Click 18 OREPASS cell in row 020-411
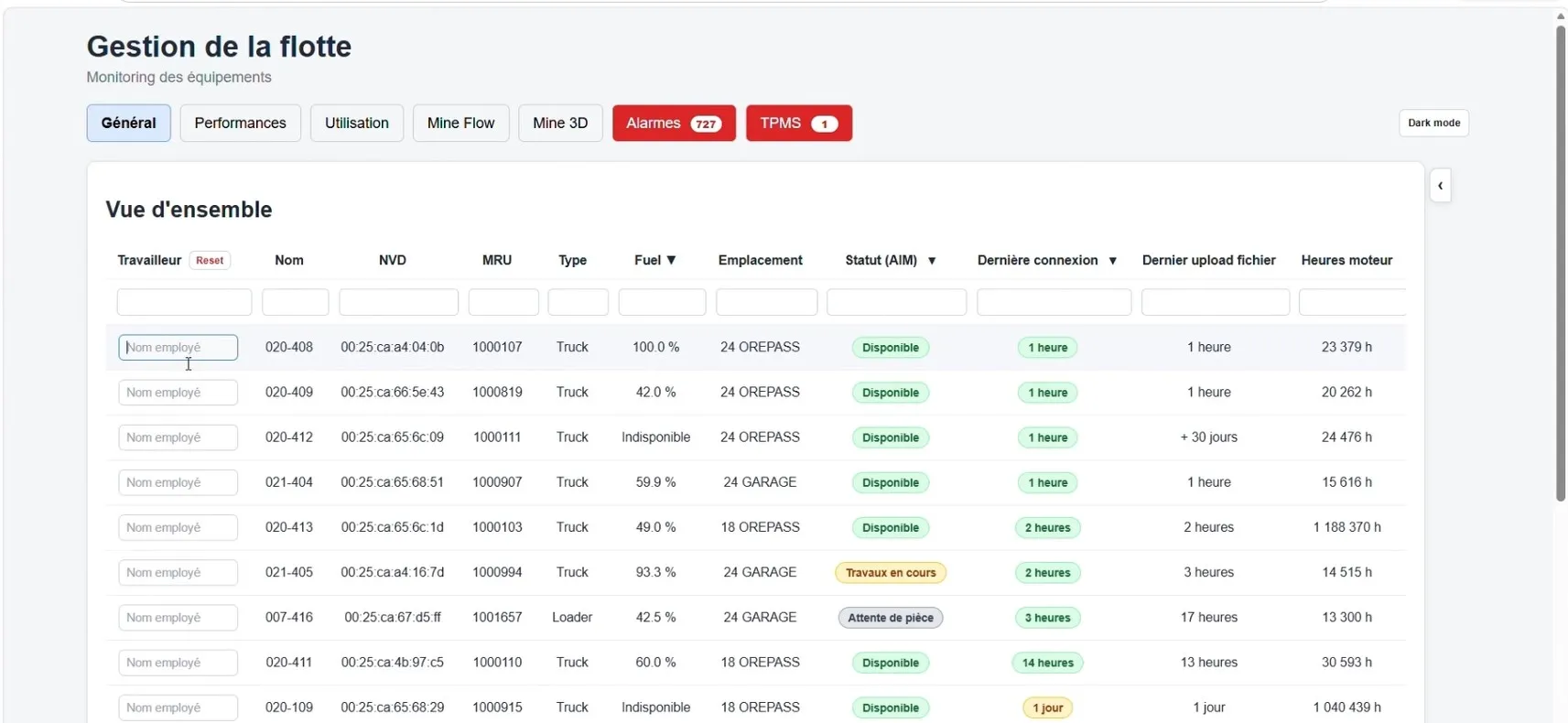This screenshot has height=723, width=1568. click(761, 662)
